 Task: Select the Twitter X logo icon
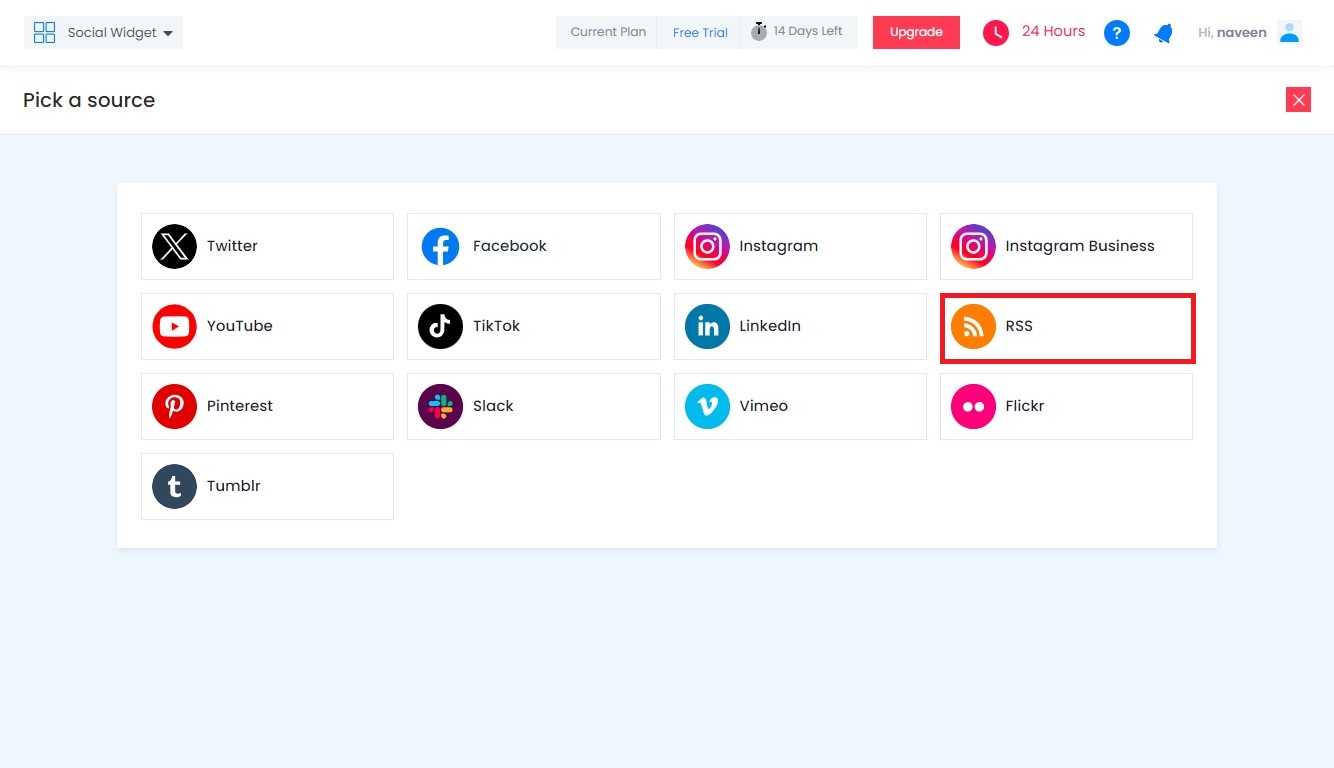(174, 246)
